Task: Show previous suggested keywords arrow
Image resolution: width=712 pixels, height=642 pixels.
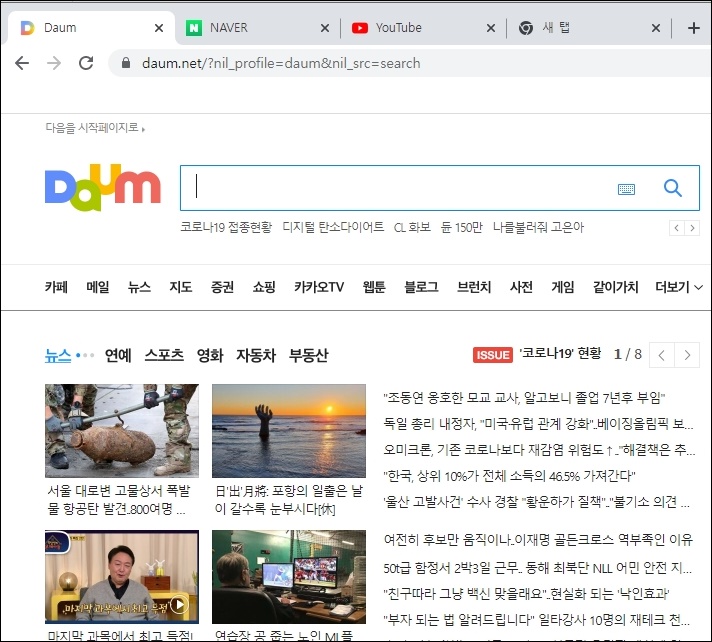Action: pyautogui.click(x=677, y=228)
